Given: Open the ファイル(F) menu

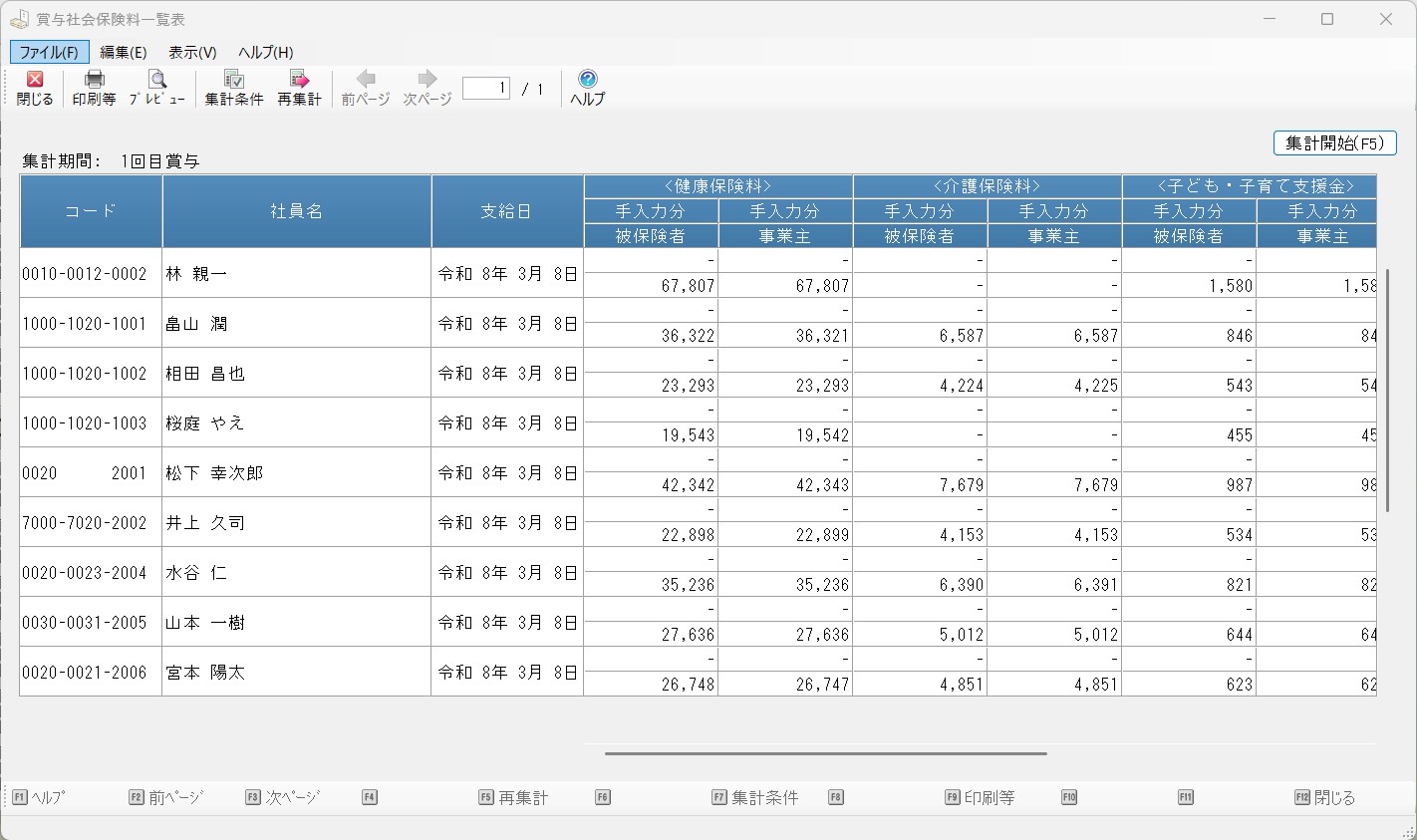Looking at the screenshot, I should click(49, 53).
